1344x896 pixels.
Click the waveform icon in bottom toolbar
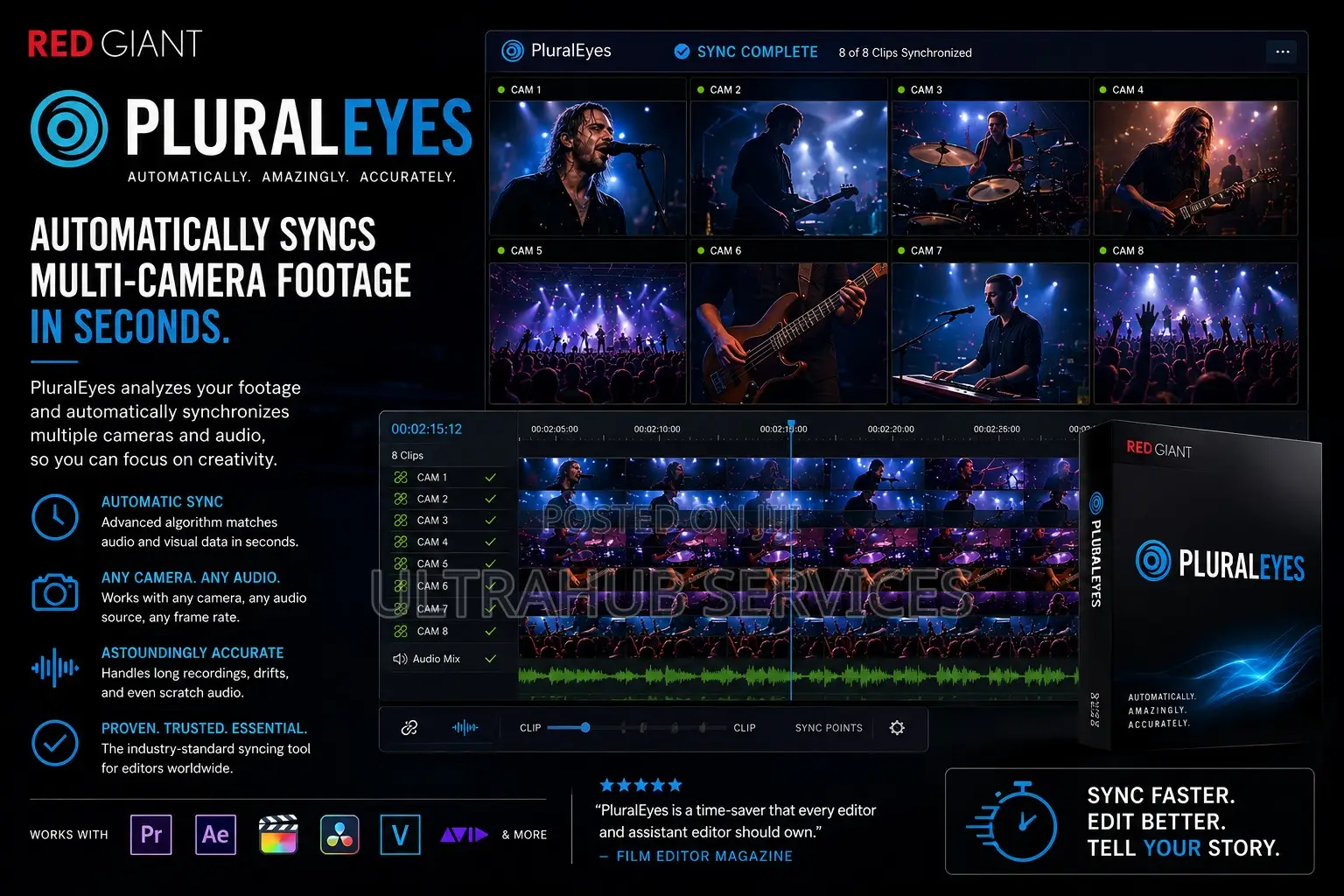click(x=465, y=728)
